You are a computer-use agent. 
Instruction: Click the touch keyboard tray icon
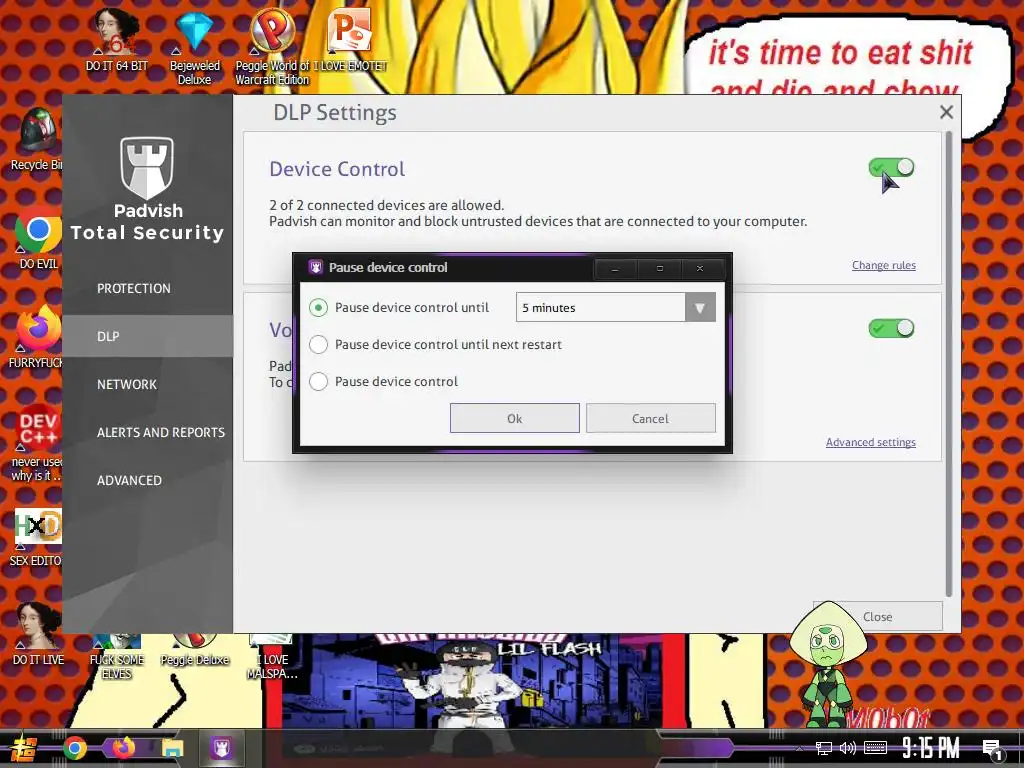point(875,748)
